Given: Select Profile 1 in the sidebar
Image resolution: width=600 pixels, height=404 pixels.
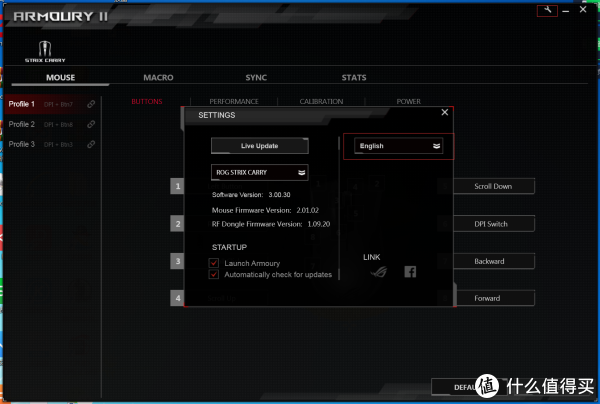Looking at the screenshot, I should click(x=52, y=104).
